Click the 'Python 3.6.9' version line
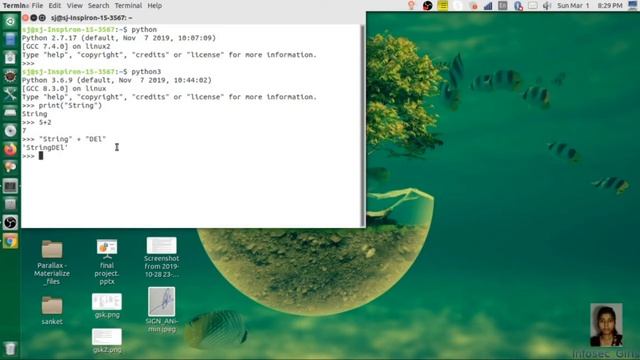 117,80
